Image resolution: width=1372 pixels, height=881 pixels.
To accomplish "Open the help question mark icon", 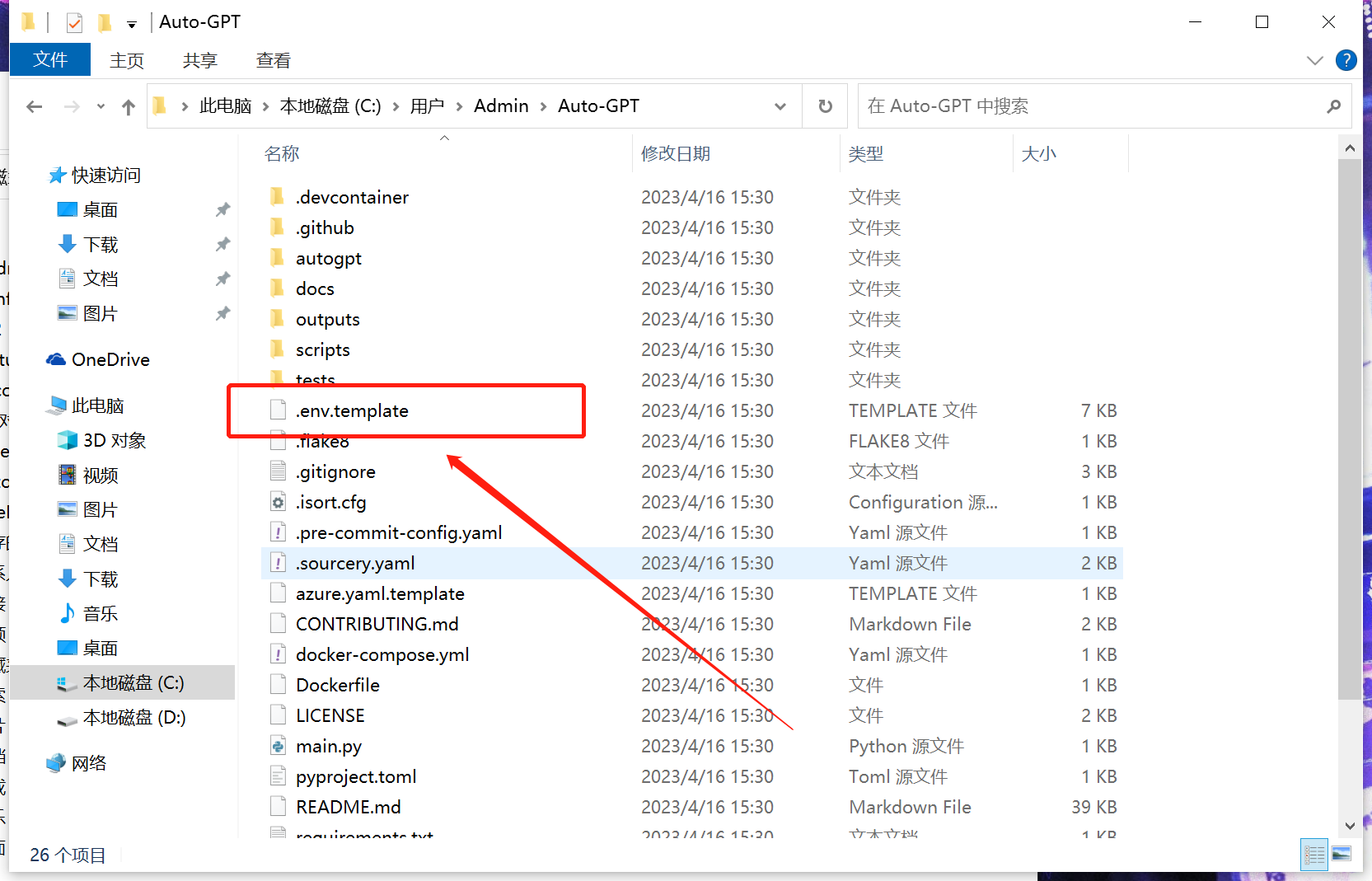I will coord(1346,60).
